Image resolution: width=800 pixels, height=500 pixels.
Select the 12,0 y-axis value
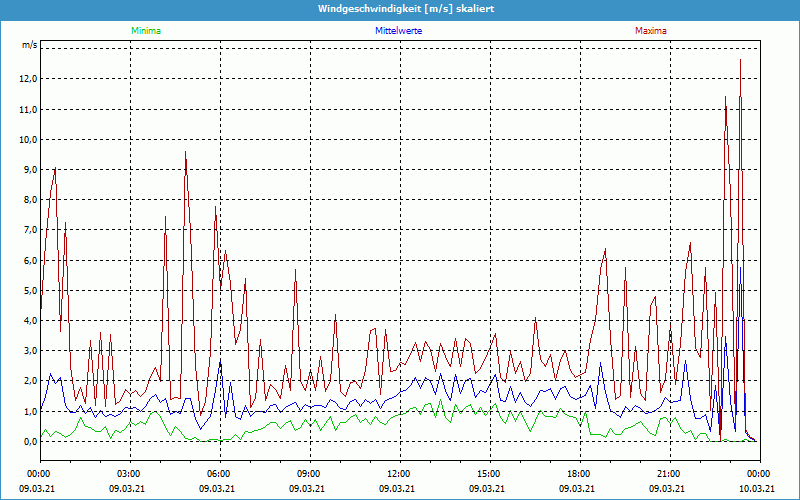[28, 79]
